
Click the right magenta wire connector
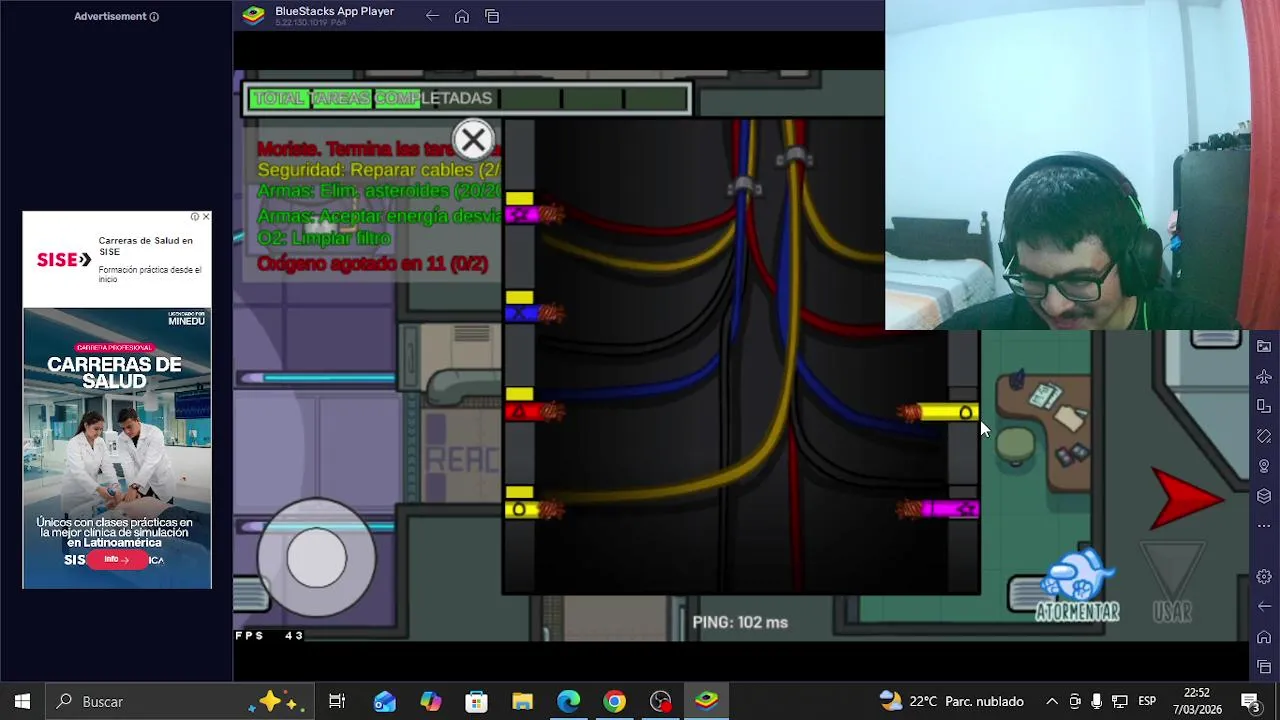tap(938, 510)
